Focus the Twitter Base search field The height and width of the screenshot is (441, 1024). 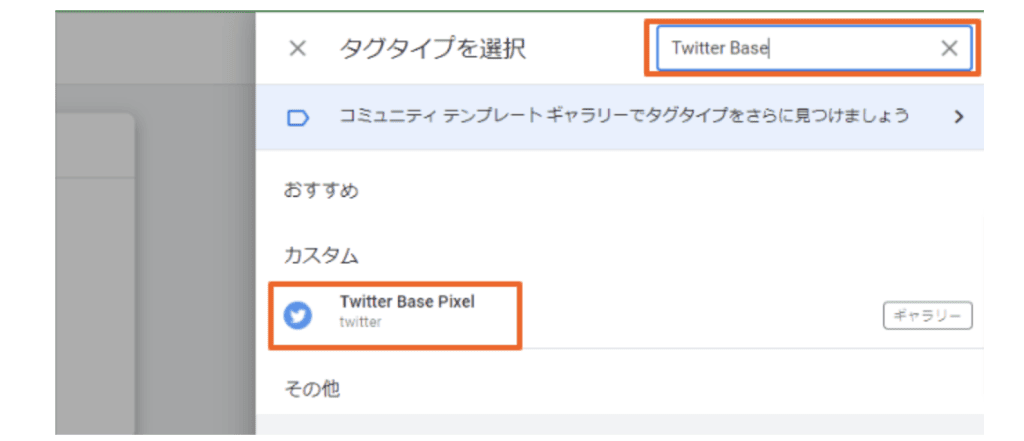coord(798,48)
